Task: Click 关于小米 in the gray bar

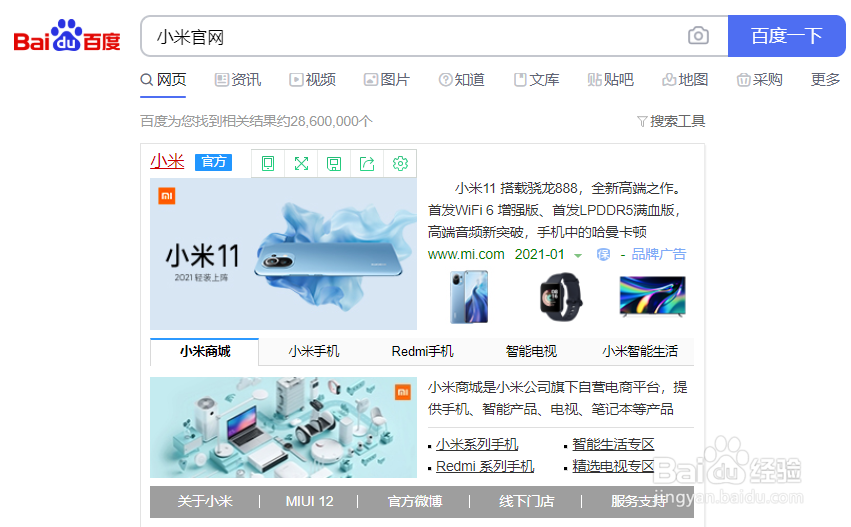Action: 205,501
